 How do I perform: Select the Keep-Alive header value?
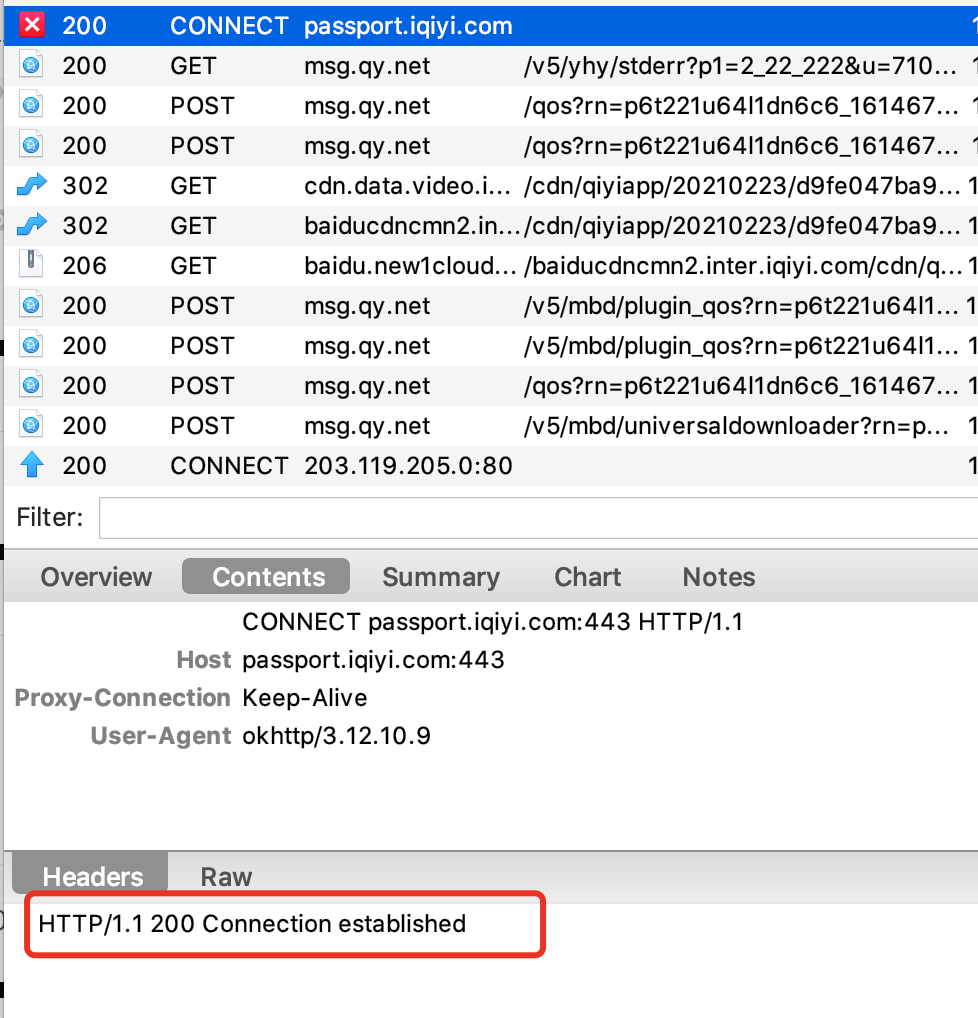pyautogui.click(x=305, y=697)
